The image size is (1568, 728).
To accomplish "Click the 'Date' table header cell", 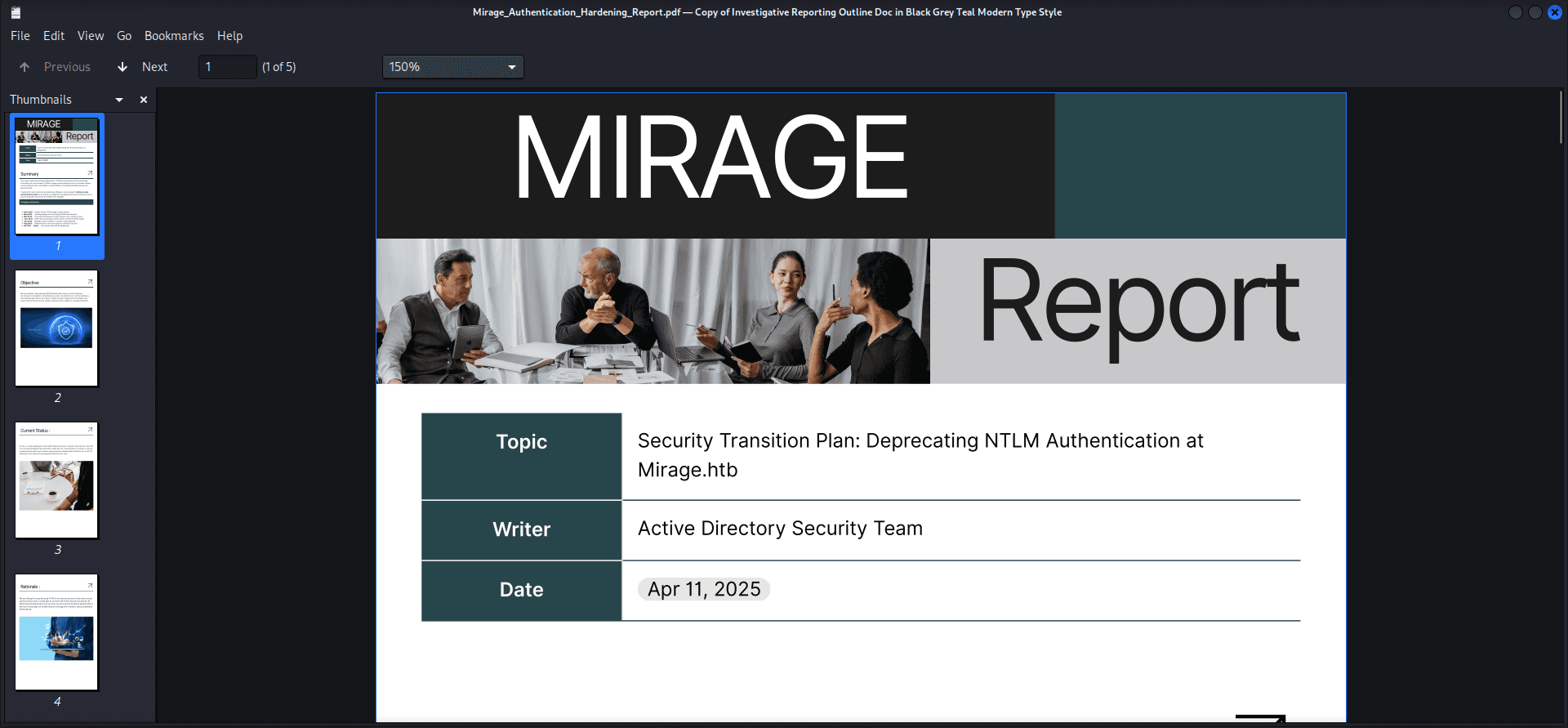I will (x=522, y=591).
